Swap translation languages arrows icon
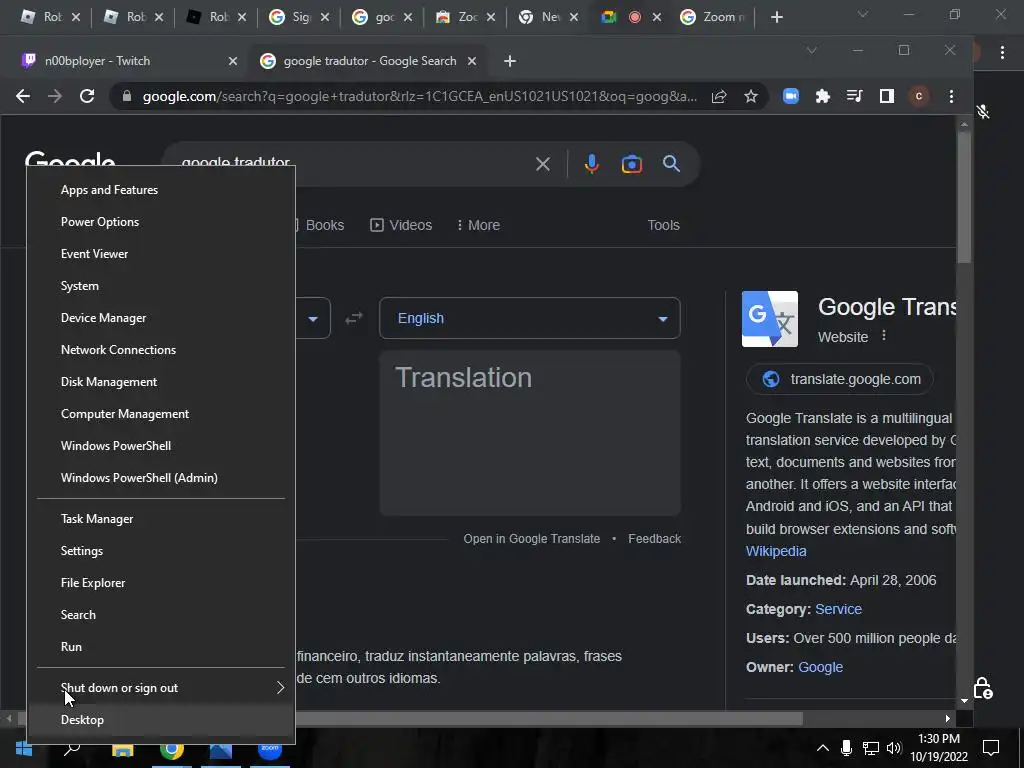Viewport: 1024px width, 768px height. [354, 318]
